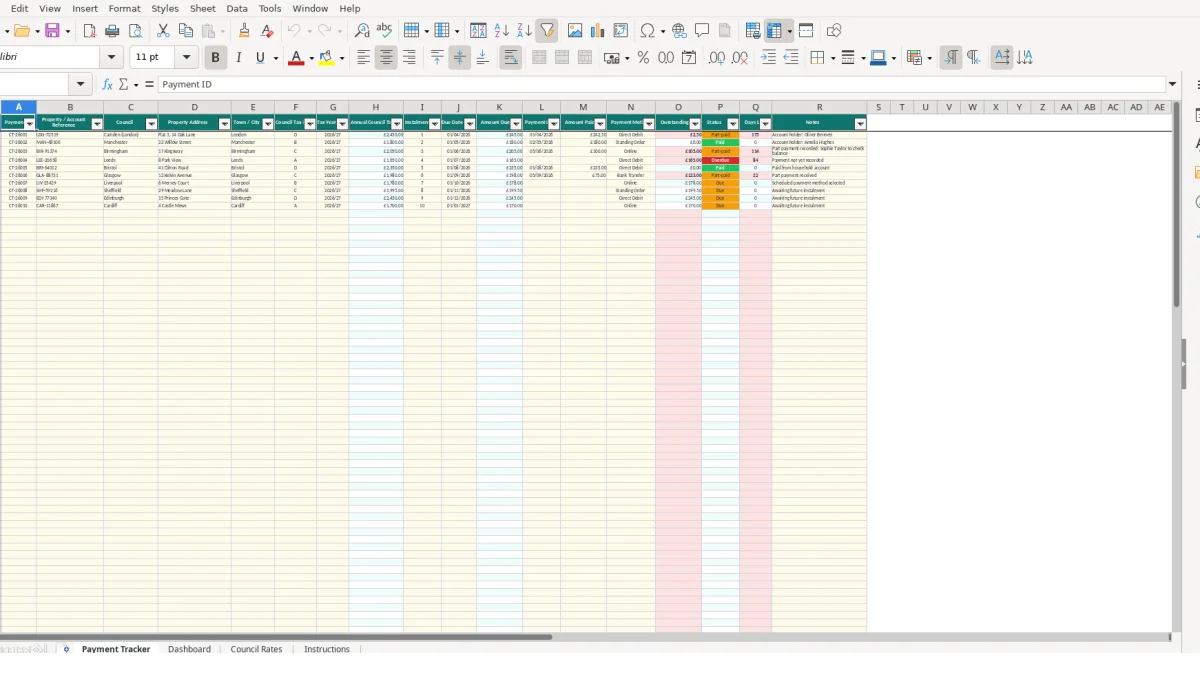Open the Property Address filter dropdown
This screenshot has height=675, width=1200.
225,124
